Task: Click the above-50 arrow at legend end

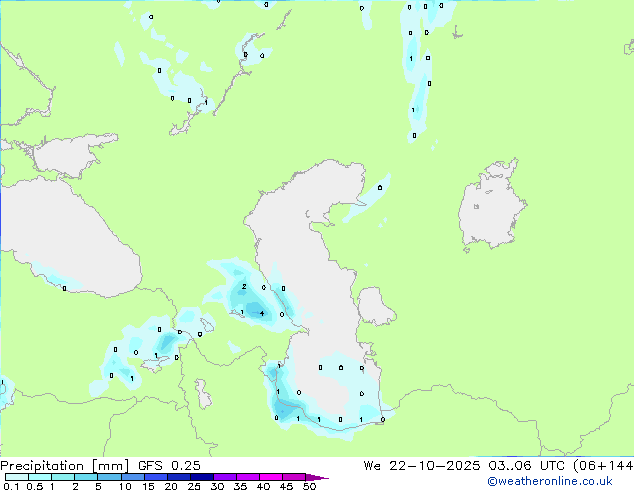Action: pyautogui.click(x=317, y=477)
